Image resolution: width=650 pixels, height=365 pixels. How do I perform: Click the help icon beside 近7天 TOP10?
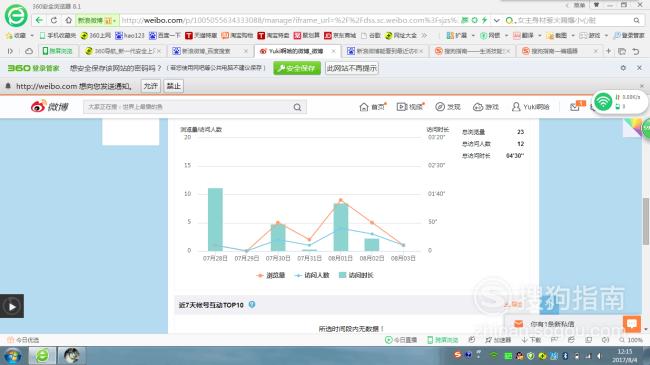pos(252,304)
